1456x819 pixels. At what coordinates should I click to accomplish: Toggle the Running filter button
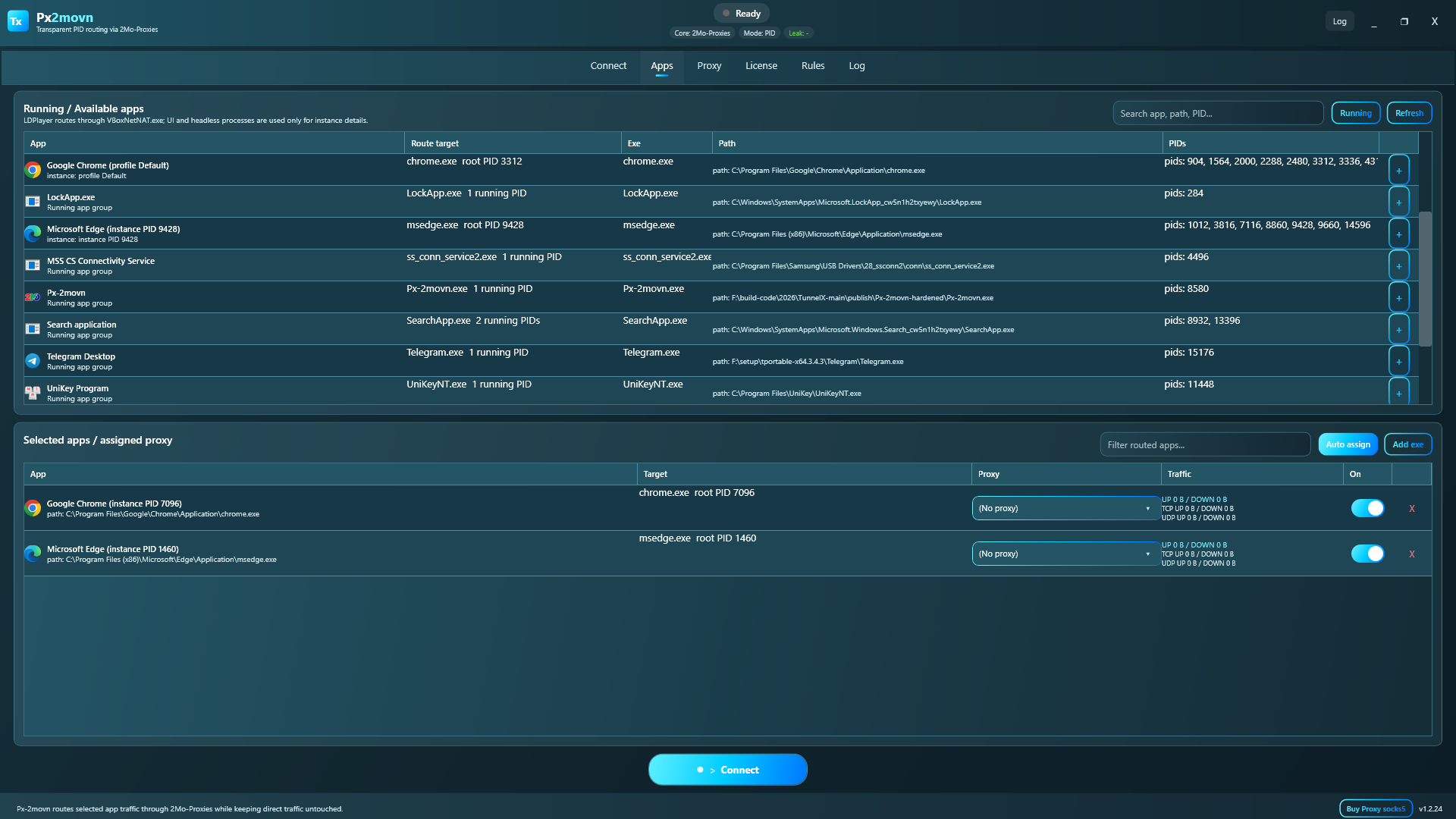[1356, 113]
